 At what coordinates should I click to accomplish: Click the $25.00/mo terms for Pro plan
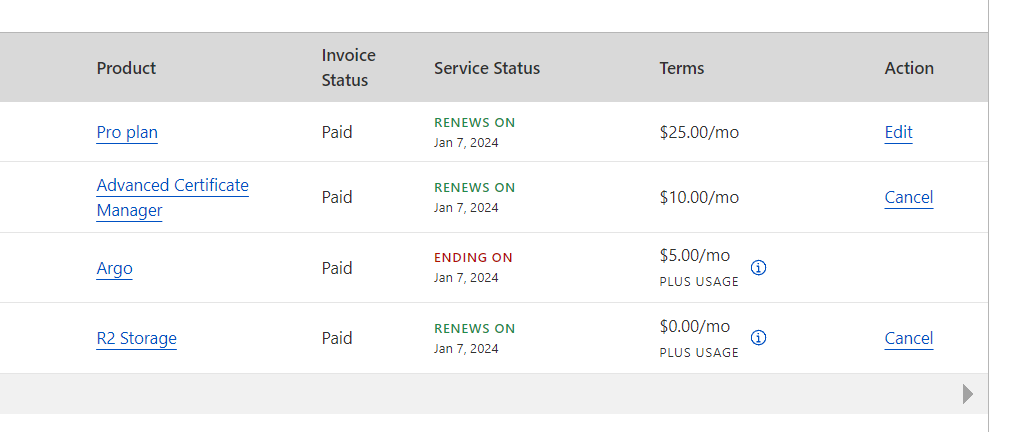click(x=699, y=132)
